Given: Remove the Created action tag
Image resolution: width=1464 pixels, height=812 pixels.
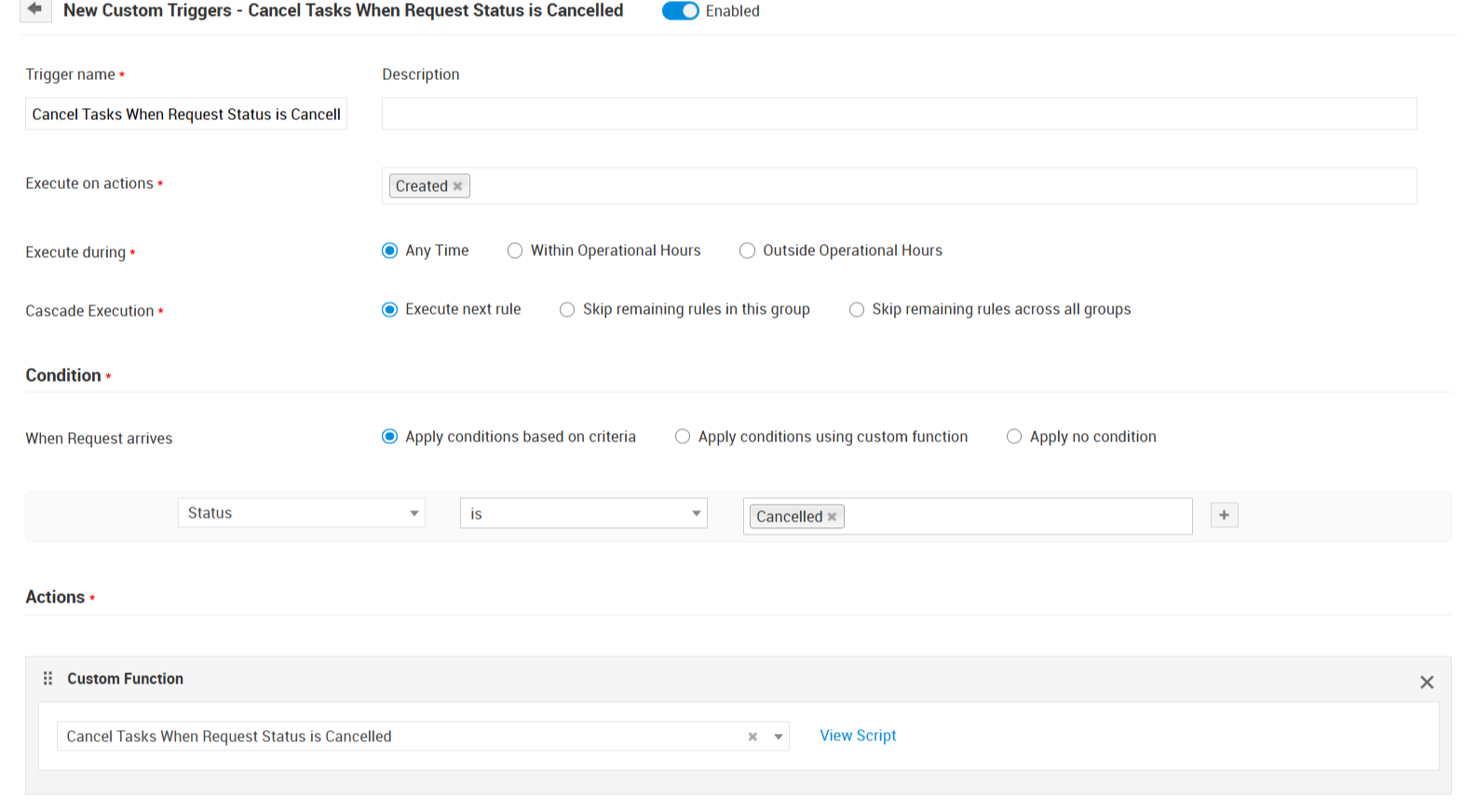Looking at the screenshot, I should tap(457, 186).
